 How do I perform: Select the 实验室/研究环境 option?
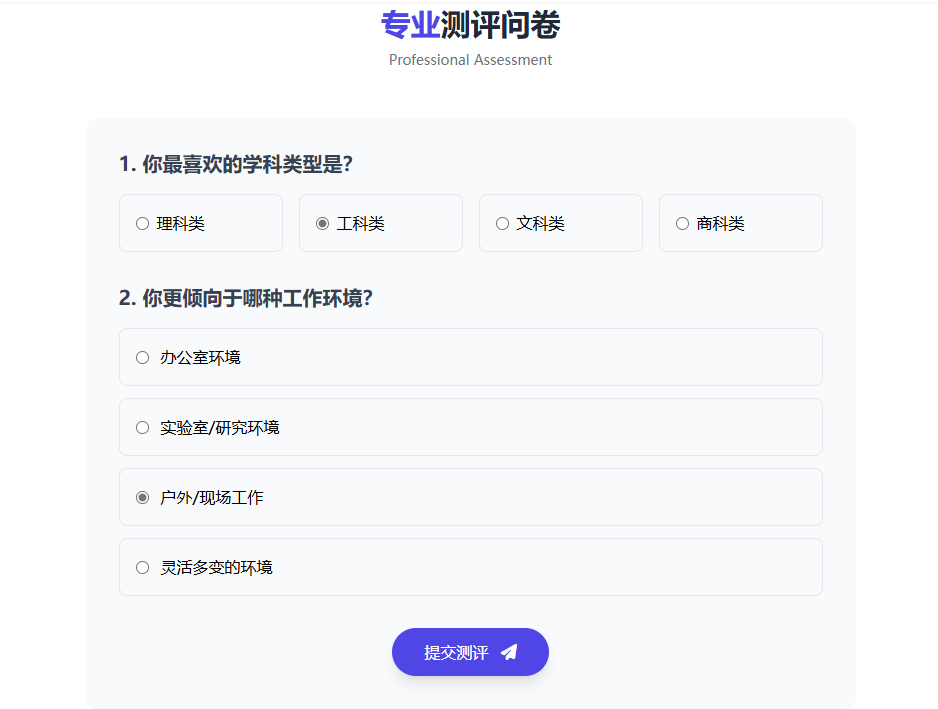point(142,426)
